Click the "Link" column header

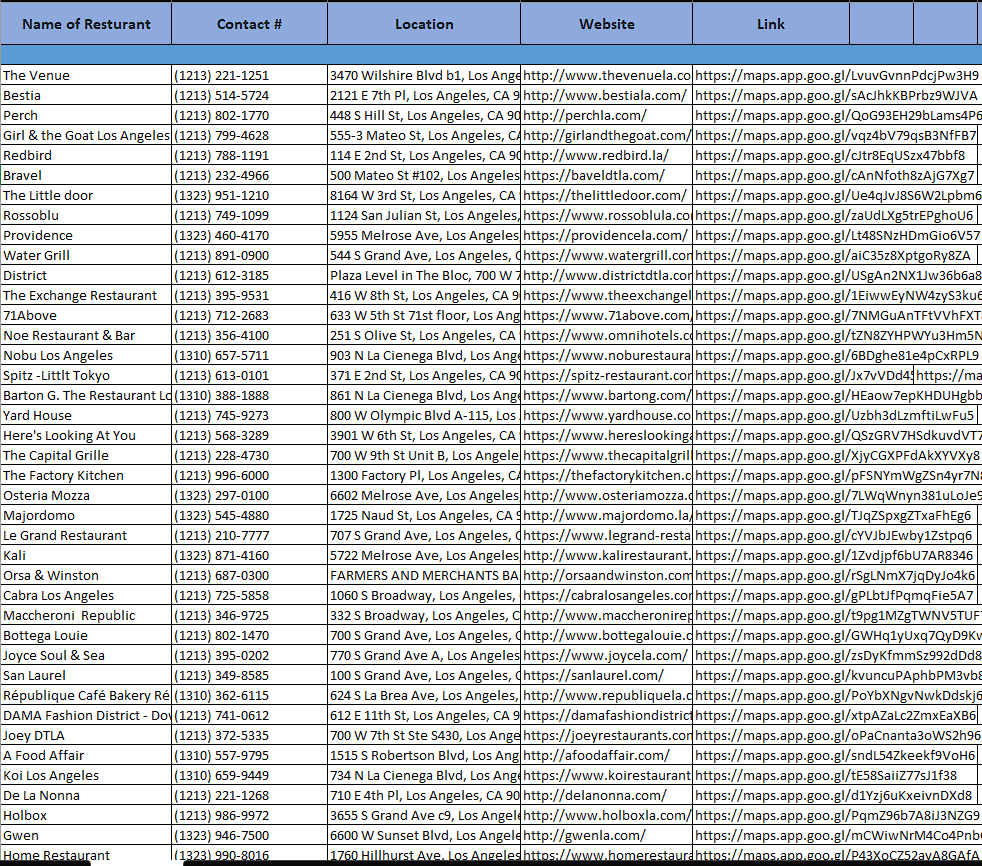tap(771, 24)
